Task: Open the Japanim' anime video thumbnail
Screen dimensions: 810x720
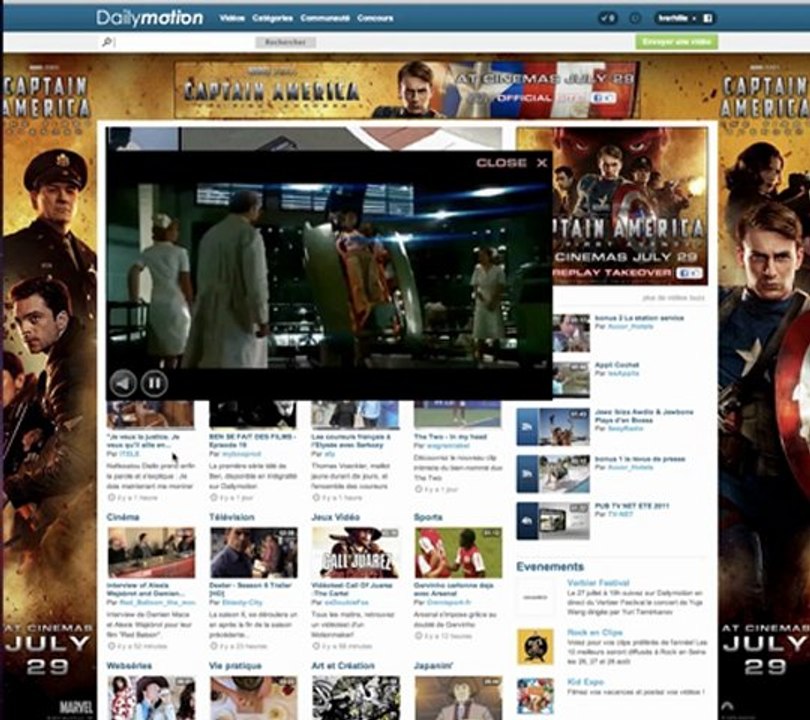Action: pyautogui.click(x=458, y=698)
